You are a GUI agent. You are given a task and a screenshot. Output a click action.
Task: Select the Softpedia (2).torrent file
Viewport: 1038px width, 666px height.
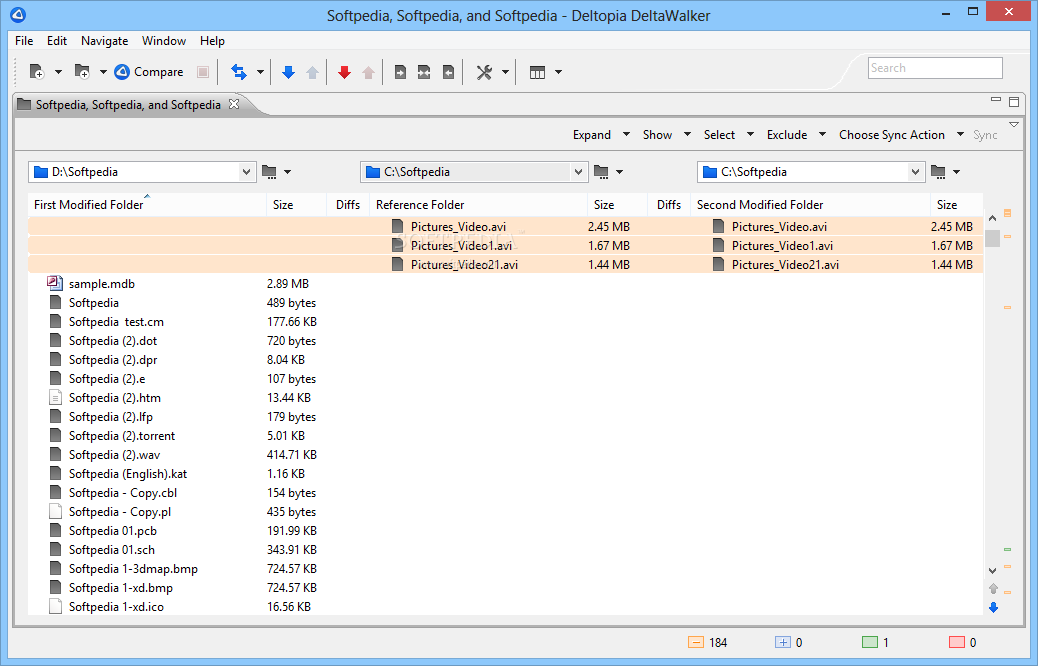pos(122,436)
